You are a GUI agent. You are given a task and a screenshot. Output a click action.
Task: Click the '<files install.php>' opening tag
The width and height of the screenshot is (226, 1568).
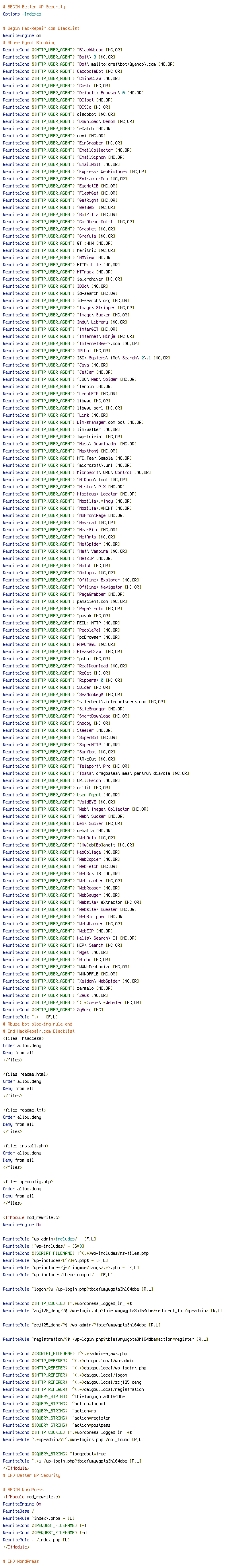pyautogui.click(x=25, y=1146)
